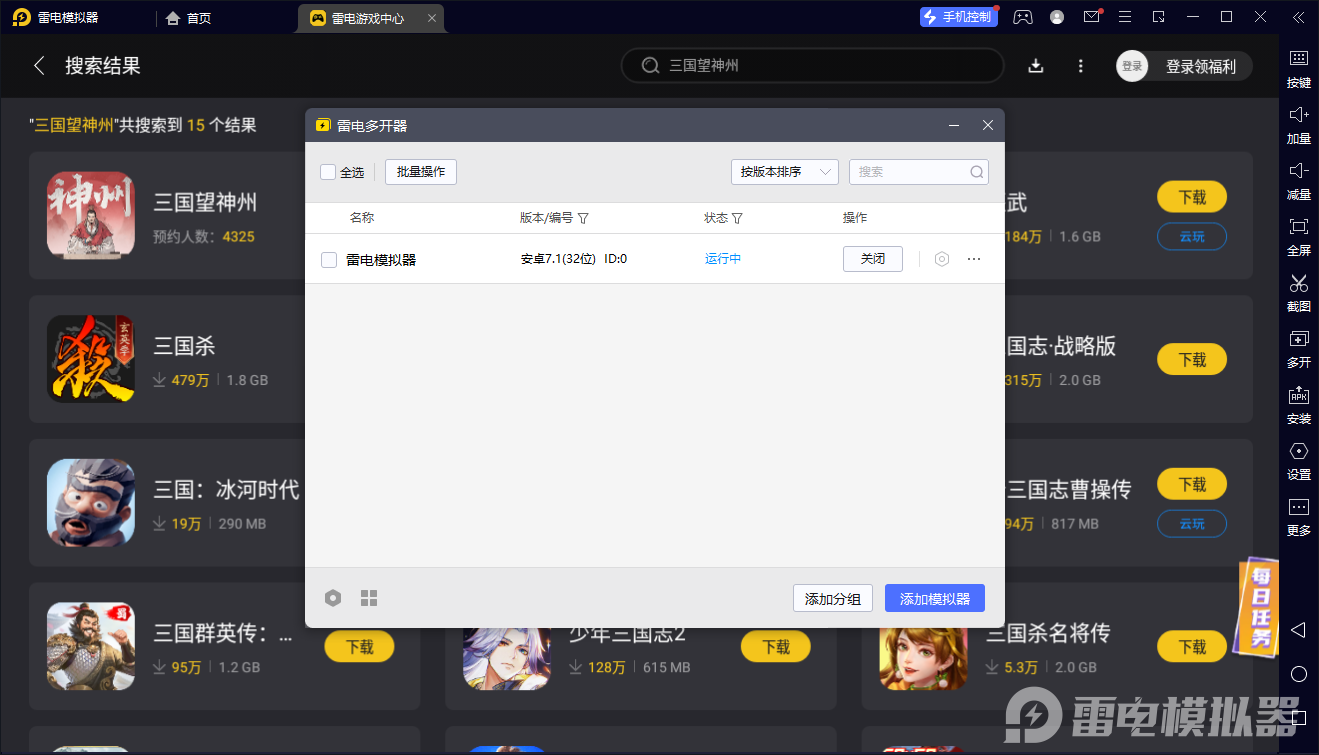Open the 按版本排序 sort dropdown

point(784,171)
